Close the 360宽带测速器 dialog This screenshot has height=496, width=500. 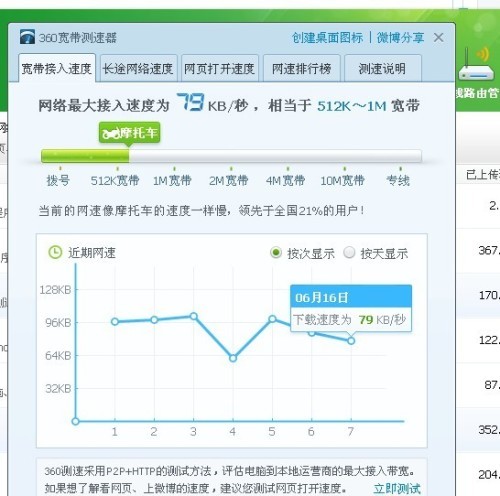click(x=439, y=37)
